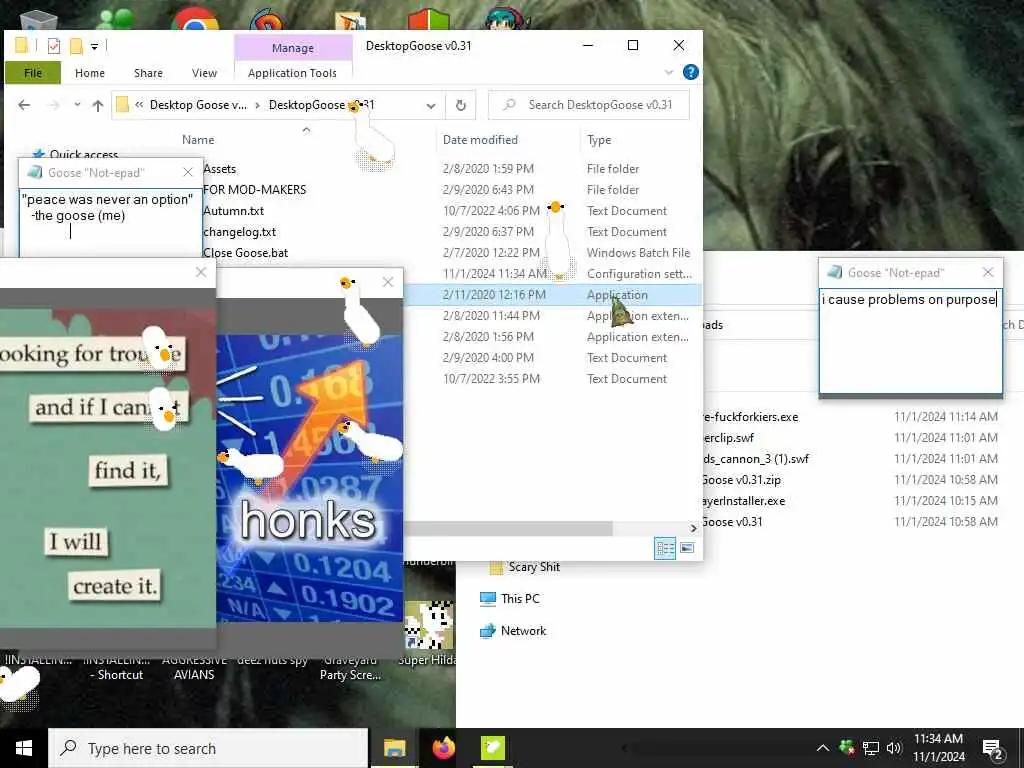This screenshot has width=1024, height=768.
Task: Click the 'I will create it' meme image
Action: click(x=108, y=469)
